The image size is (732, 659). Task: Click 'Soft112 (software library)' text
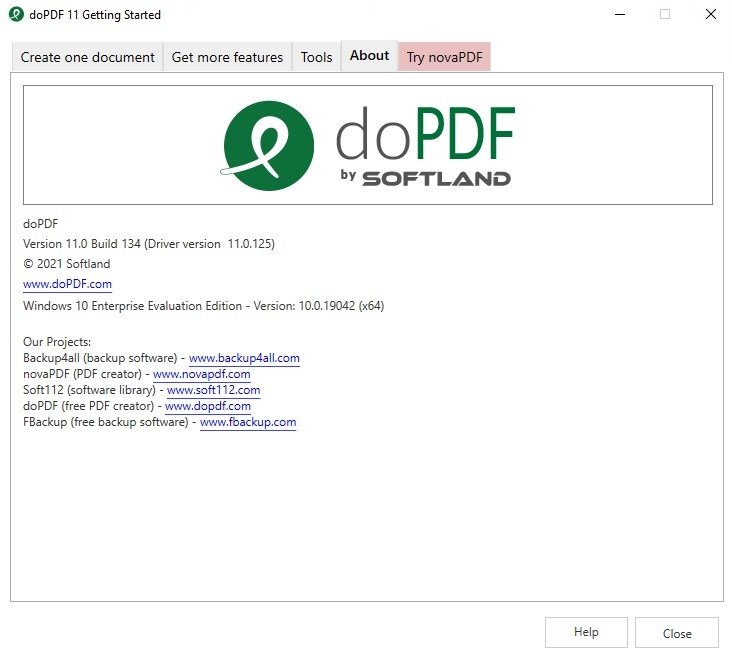89,390
